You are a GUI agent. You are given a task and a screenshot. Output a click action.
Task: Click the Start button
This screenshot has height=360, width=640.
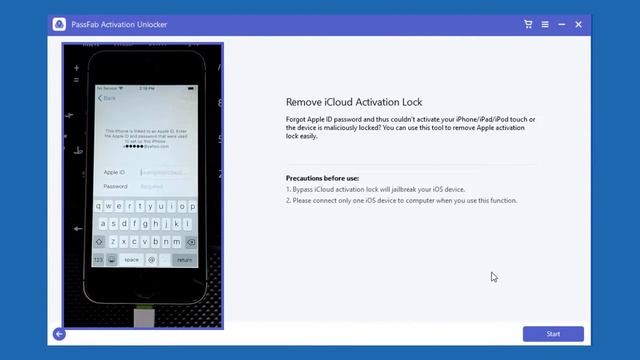553,334
